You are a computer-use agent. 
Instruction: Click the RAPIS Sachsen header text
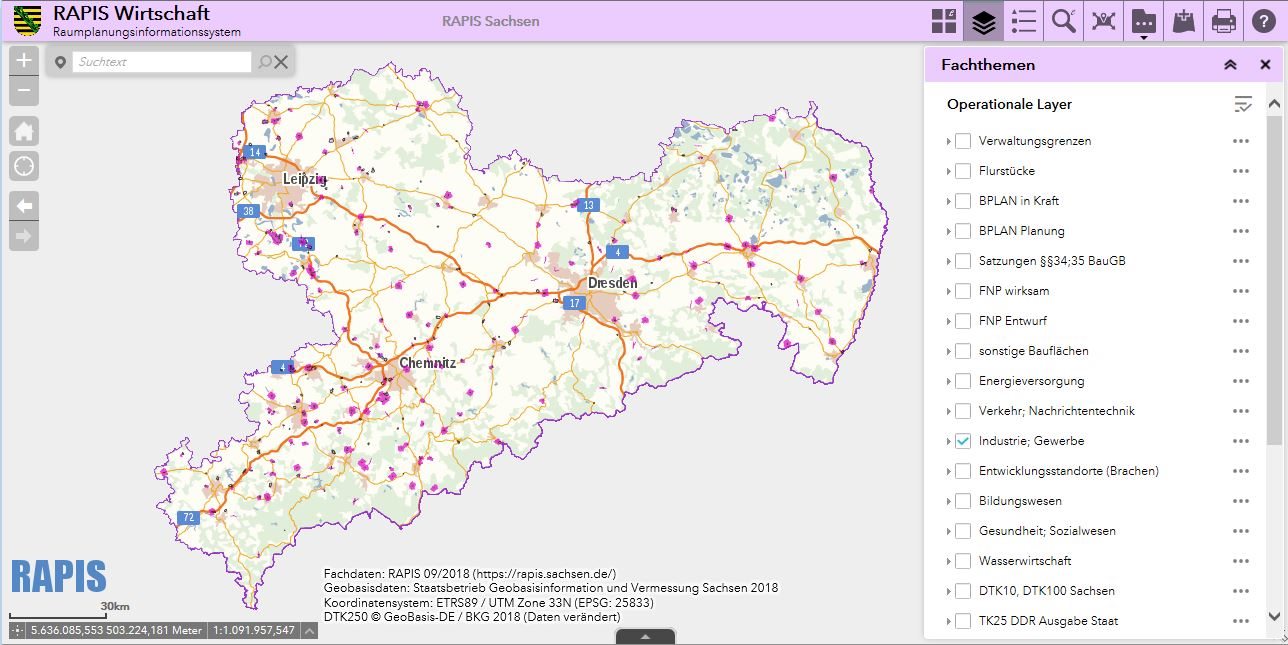490,21
